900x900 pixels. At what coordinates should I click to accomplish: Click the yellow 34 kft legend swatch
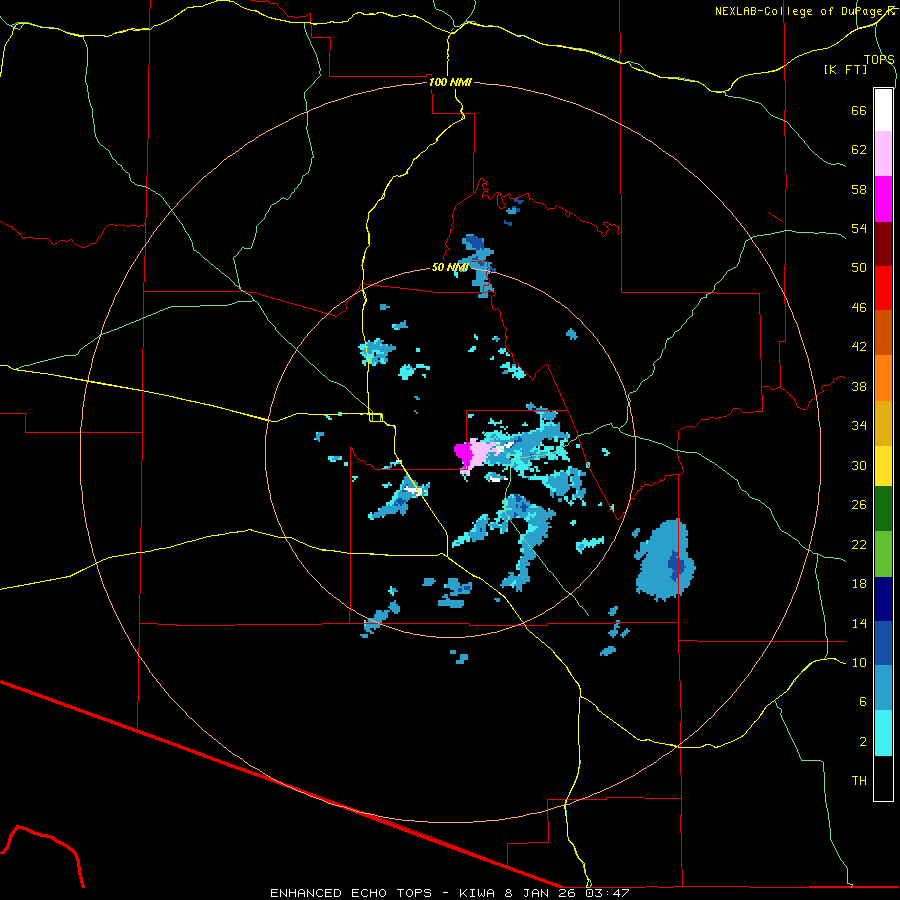pos(883,466)
